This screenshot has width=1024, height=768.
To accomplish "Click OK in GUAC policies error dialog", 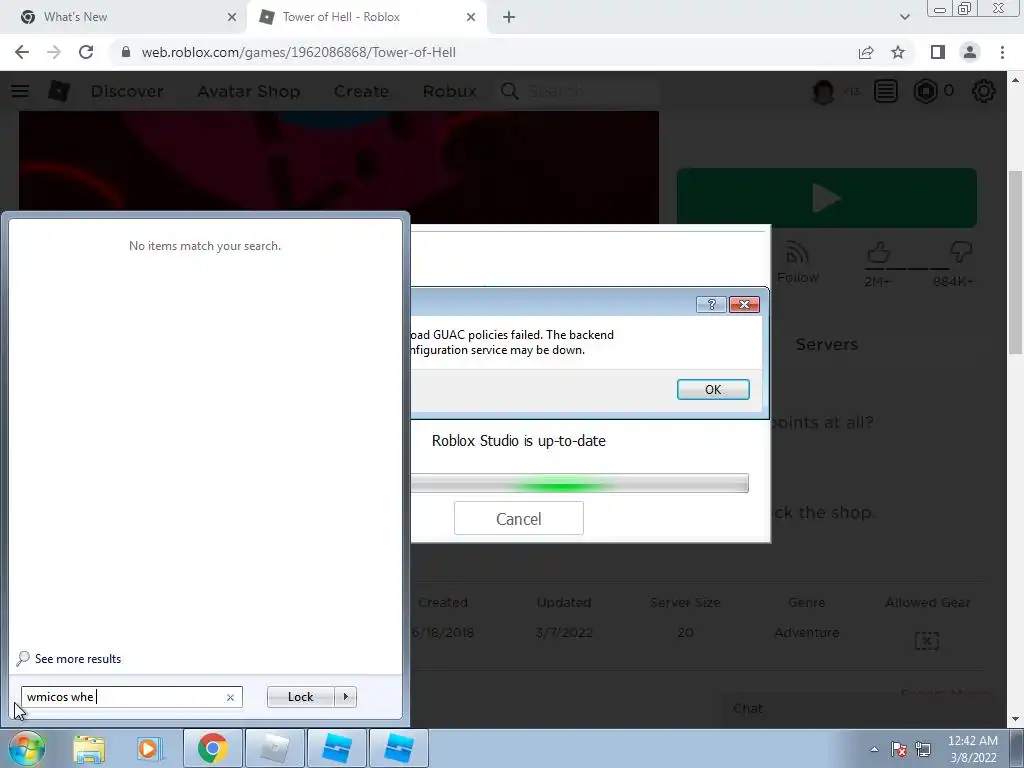I will click(x=713, y=389).
